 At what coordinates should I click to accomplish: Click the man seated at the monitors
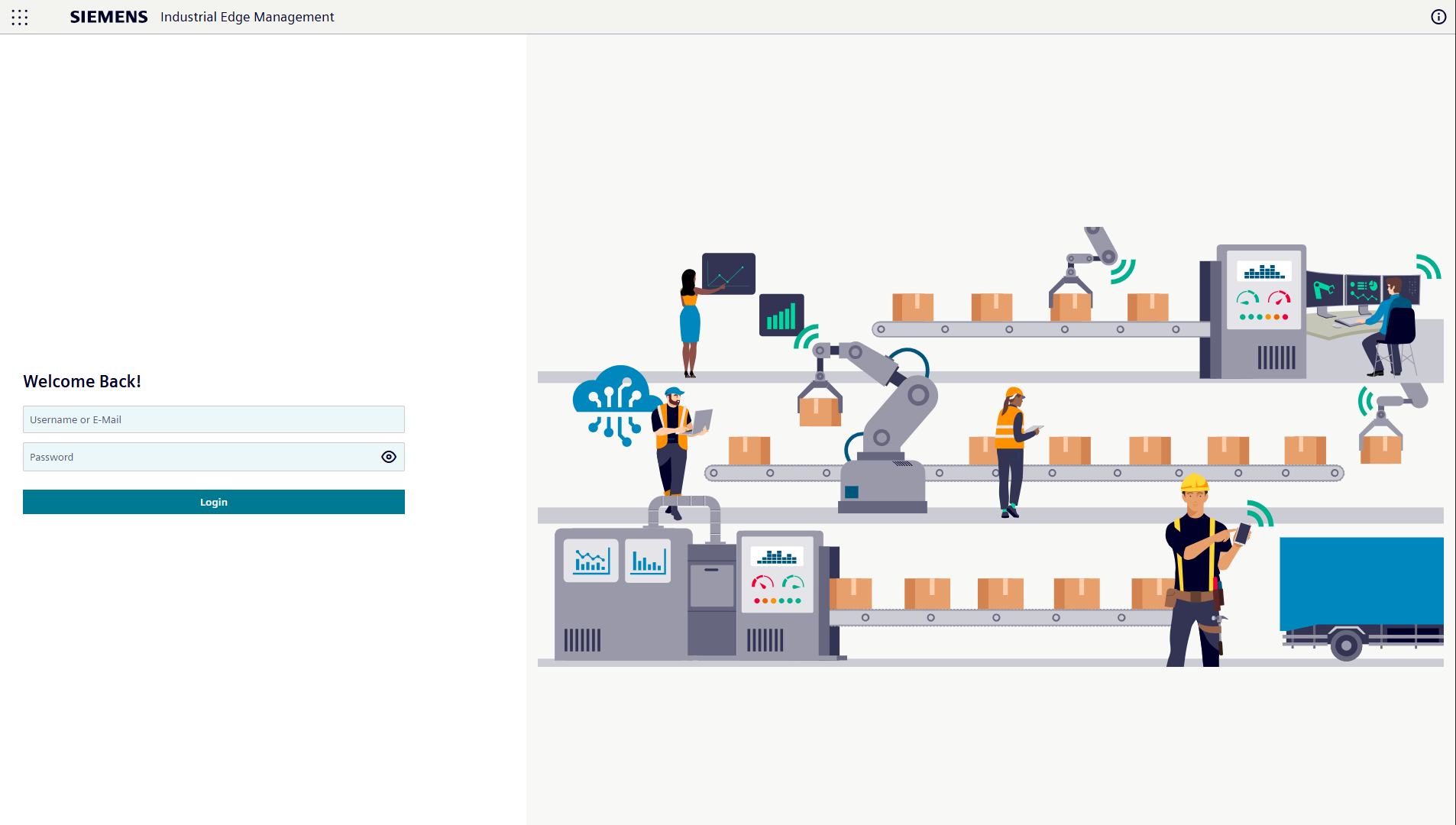pyautogui.click(x=1390, y=328)
